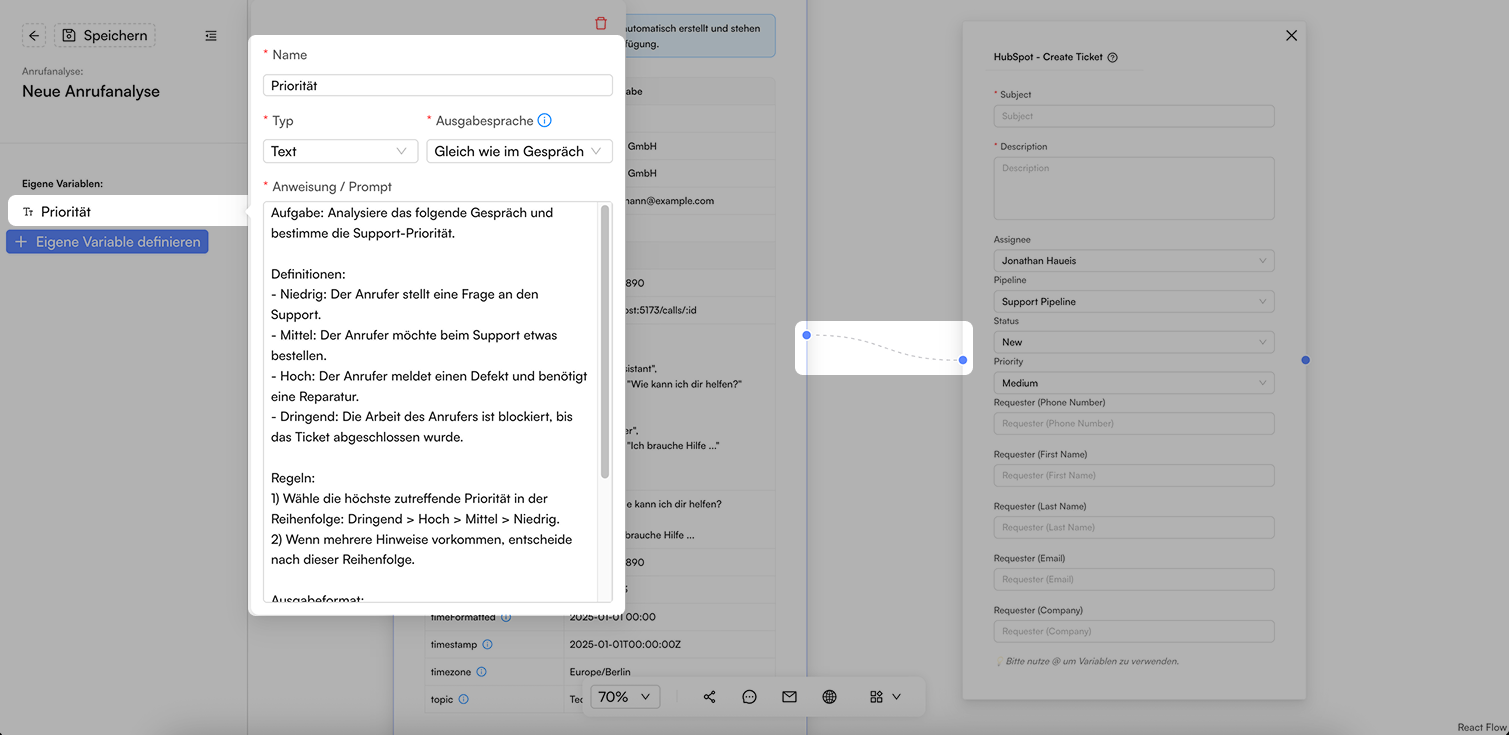The height and width of the screenshot is (735, 1509).
Task: Click Requester (Phone Number) field
Action: tap(1134, 423)
